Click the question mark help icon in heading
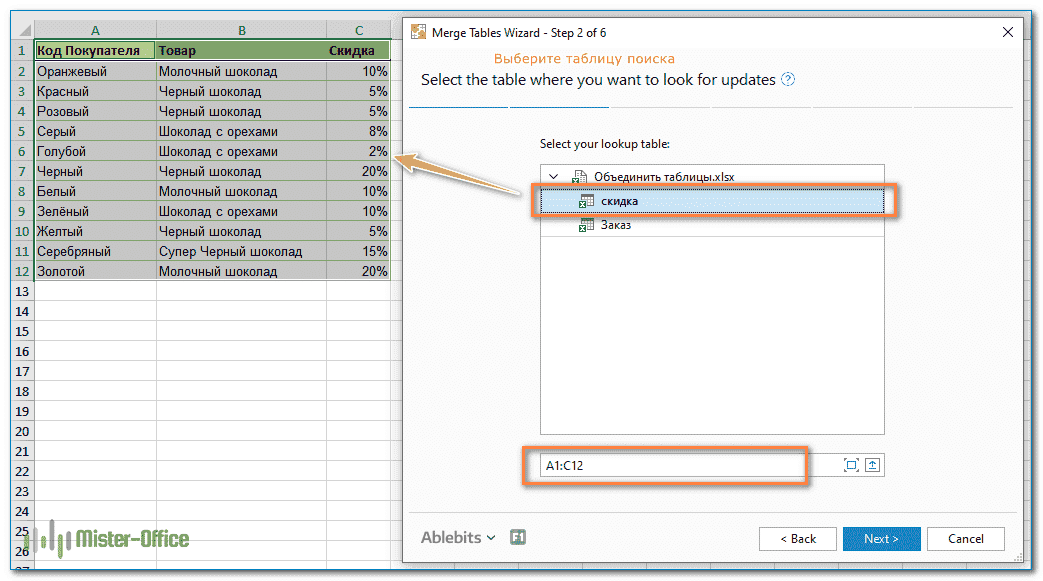1043x581 pixels. (789, 80)
